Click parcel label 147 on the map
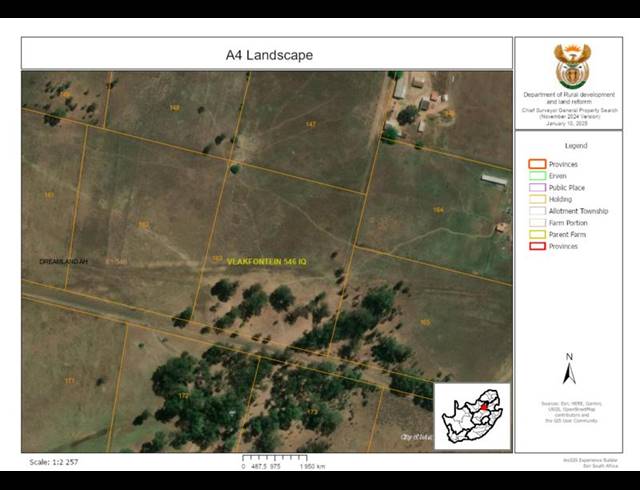 click(x=311, y=124)
